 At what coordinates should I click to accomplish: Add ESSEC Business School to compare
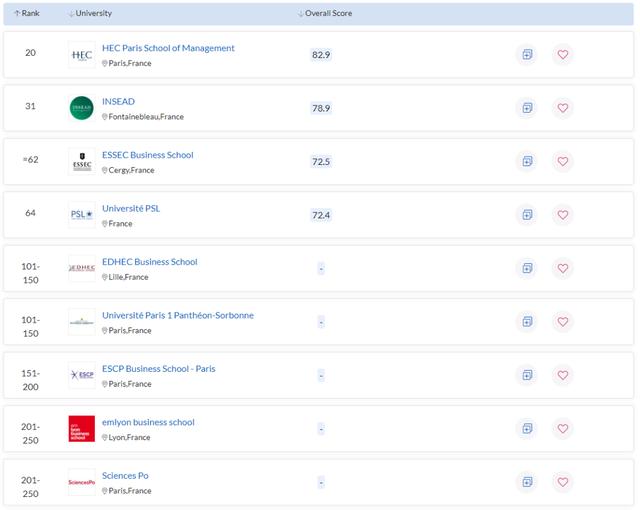pyautogui.click(x=527, y=161)
